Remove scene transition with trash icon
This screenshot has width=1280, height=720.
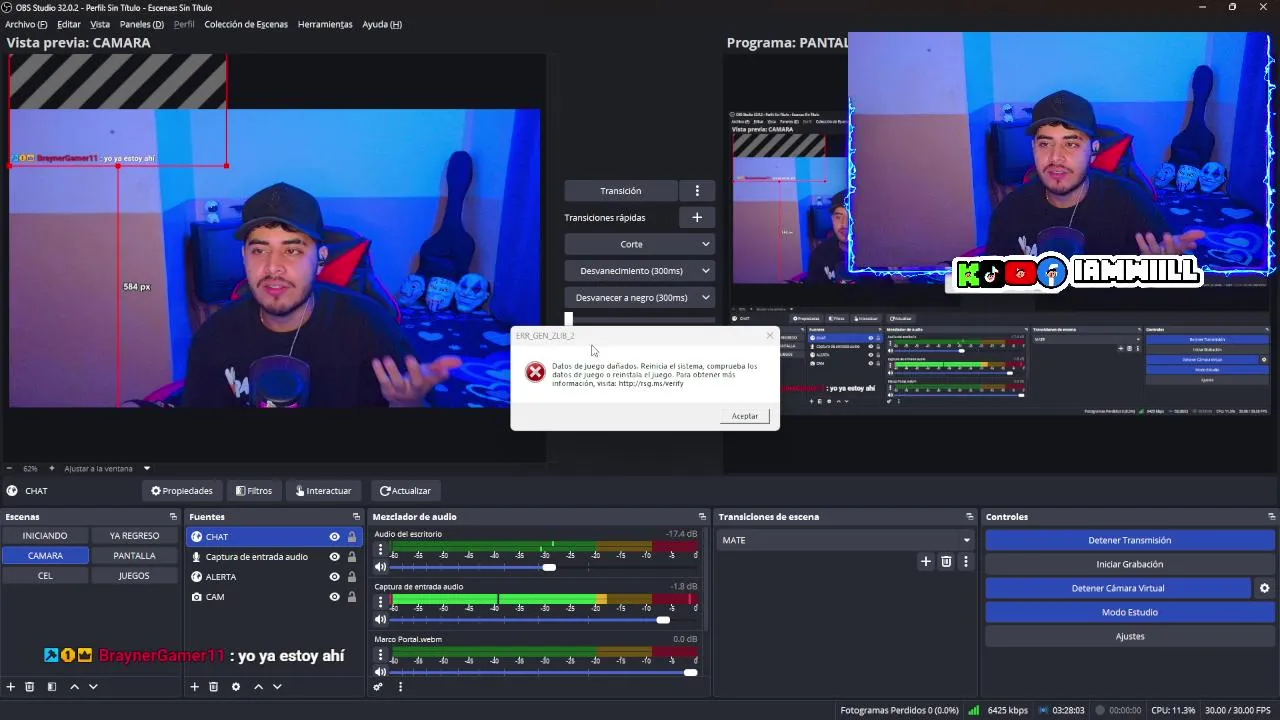coord(946,562)
